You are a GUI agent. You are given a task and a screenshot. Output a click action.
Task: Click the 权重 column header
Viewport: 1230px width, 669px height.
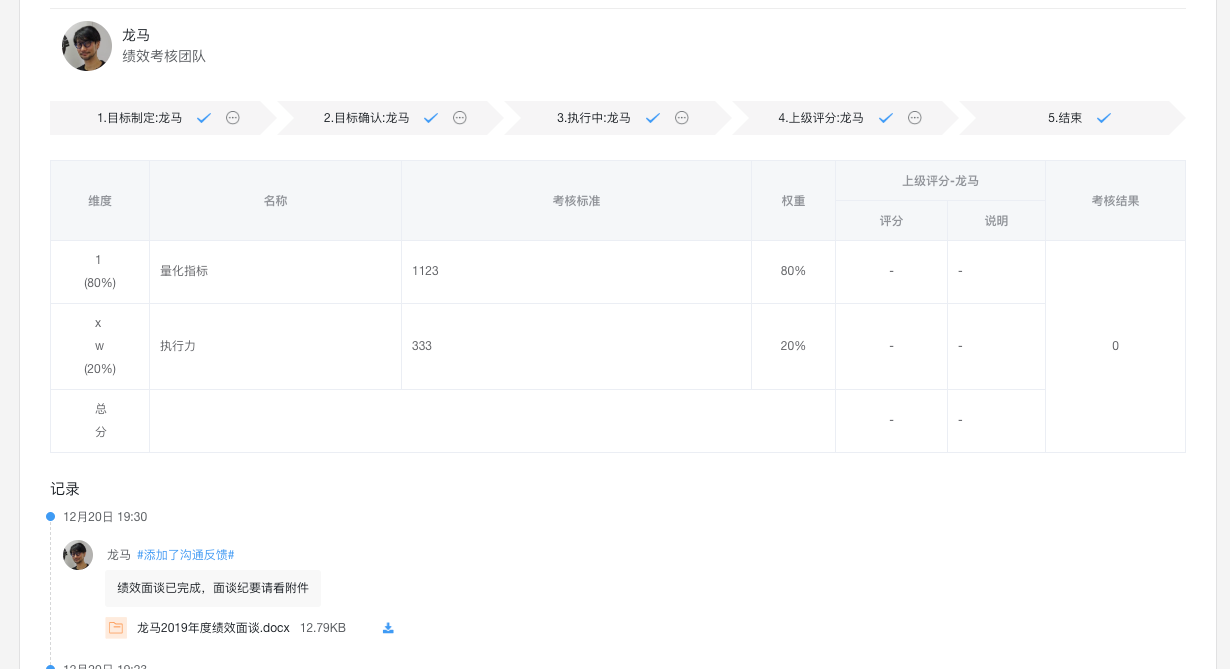pyautogui.click(x=794, y=201)
